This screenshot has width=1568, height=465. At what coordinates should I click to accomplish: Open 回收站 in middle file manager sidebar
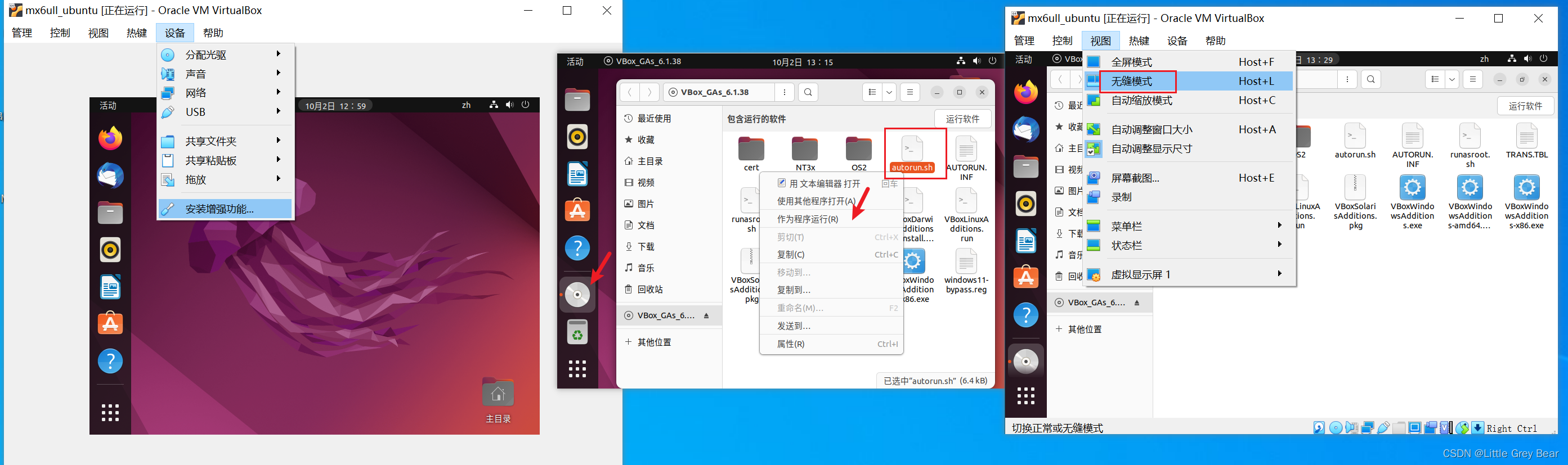pyautogui.click(x=669, y=290)
